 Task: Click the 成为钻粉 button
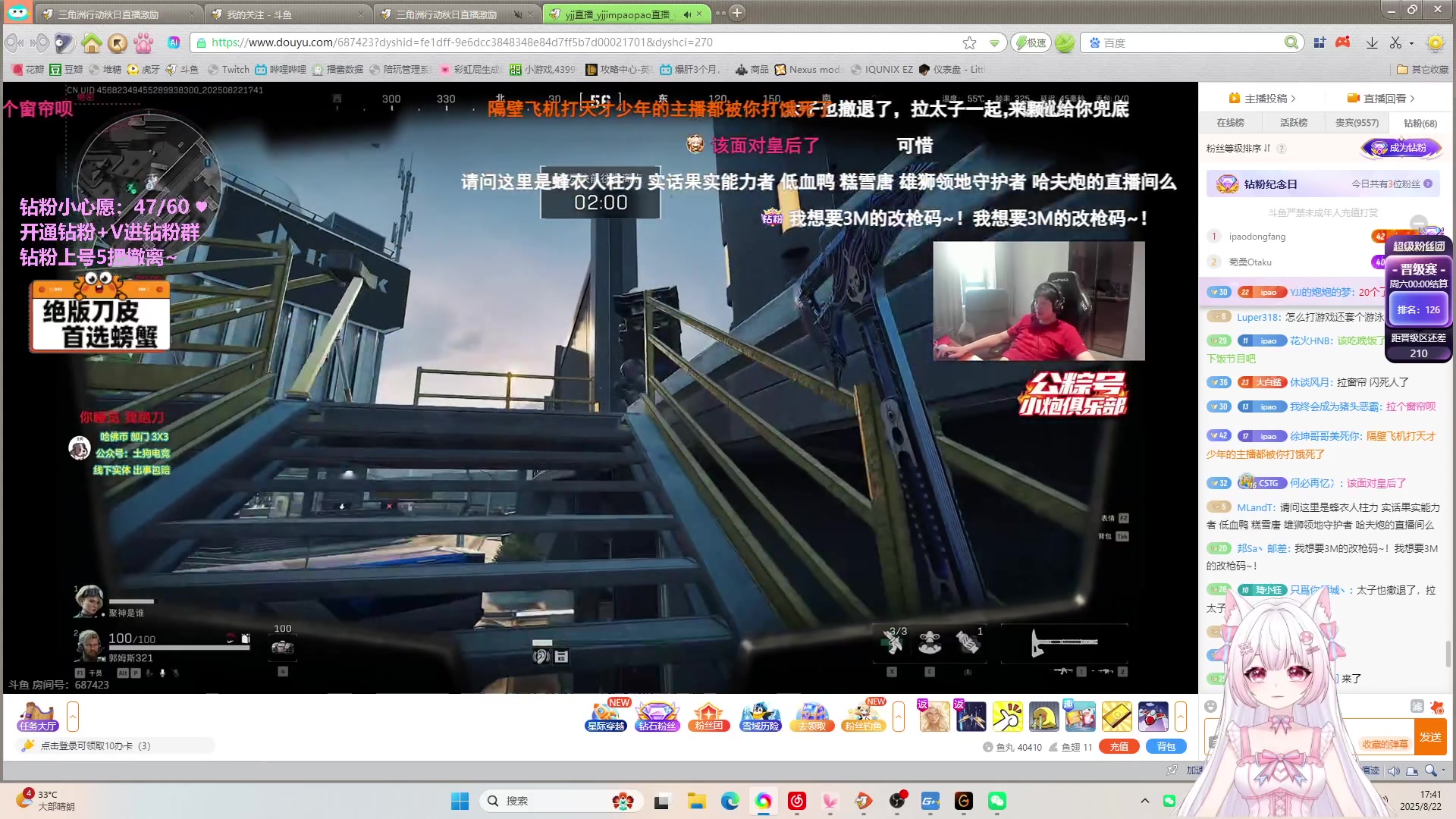click(x=1401, y=148)
